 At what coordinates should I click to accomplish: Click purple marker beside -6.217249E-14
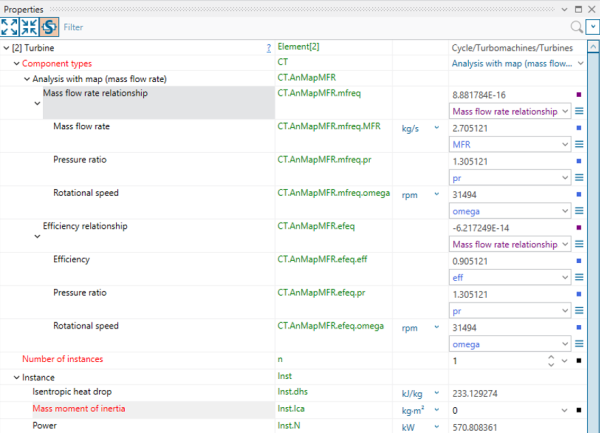click(x=579, y=228)
